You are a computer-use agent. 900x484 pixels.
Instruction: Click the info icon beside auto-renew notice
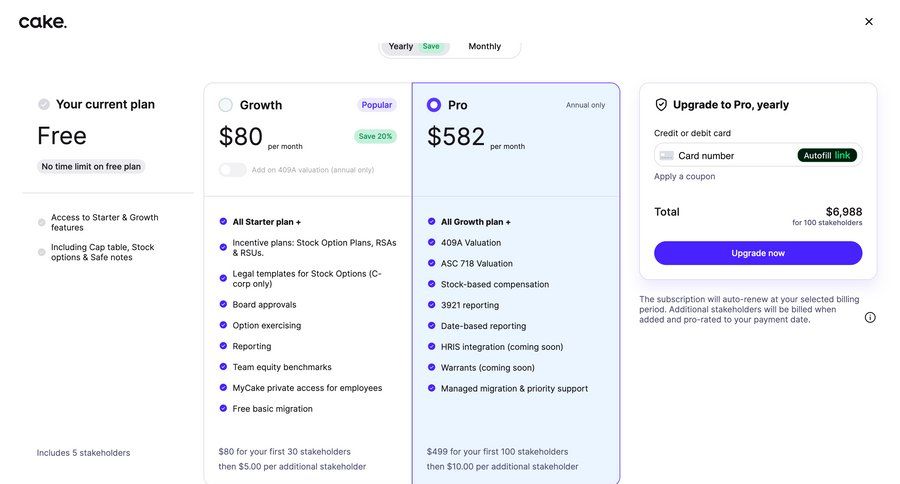870,318
